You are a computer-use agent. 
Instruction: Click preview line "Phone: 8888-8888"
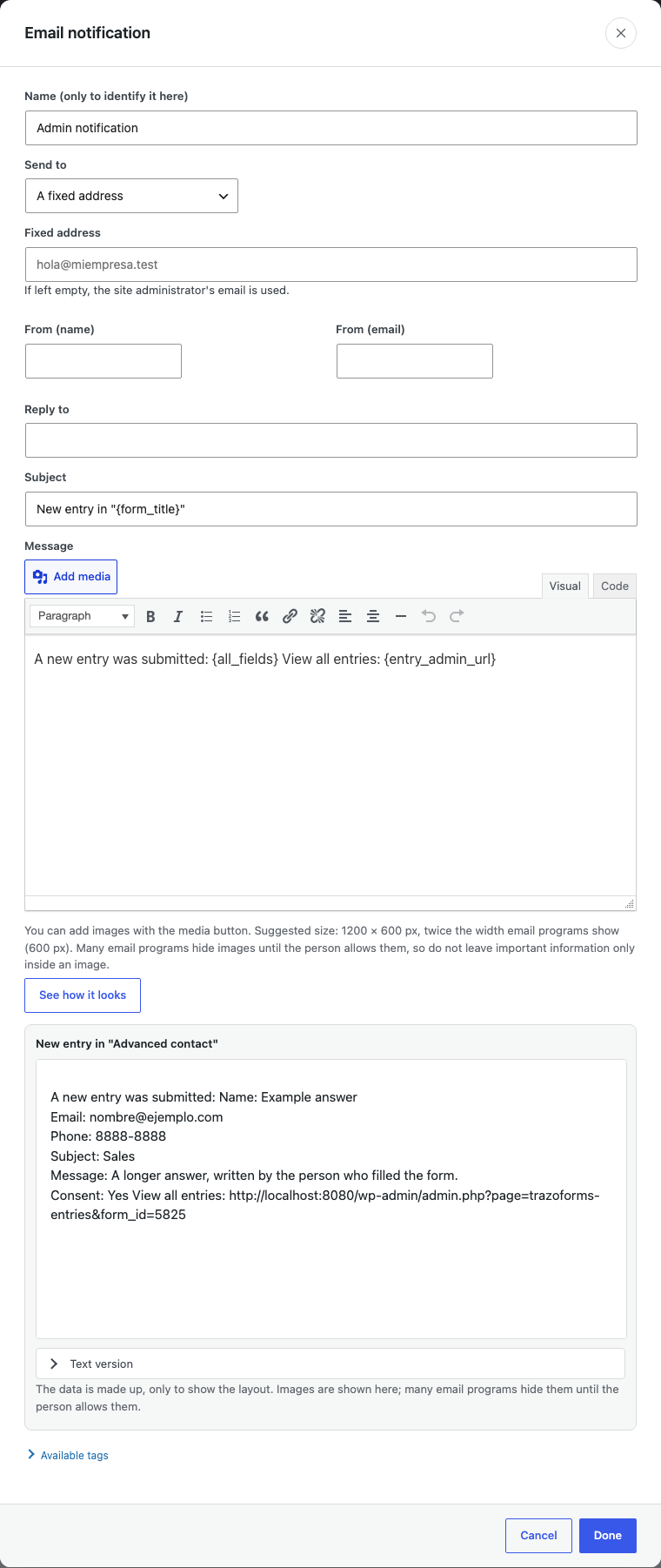point(108,1136)
